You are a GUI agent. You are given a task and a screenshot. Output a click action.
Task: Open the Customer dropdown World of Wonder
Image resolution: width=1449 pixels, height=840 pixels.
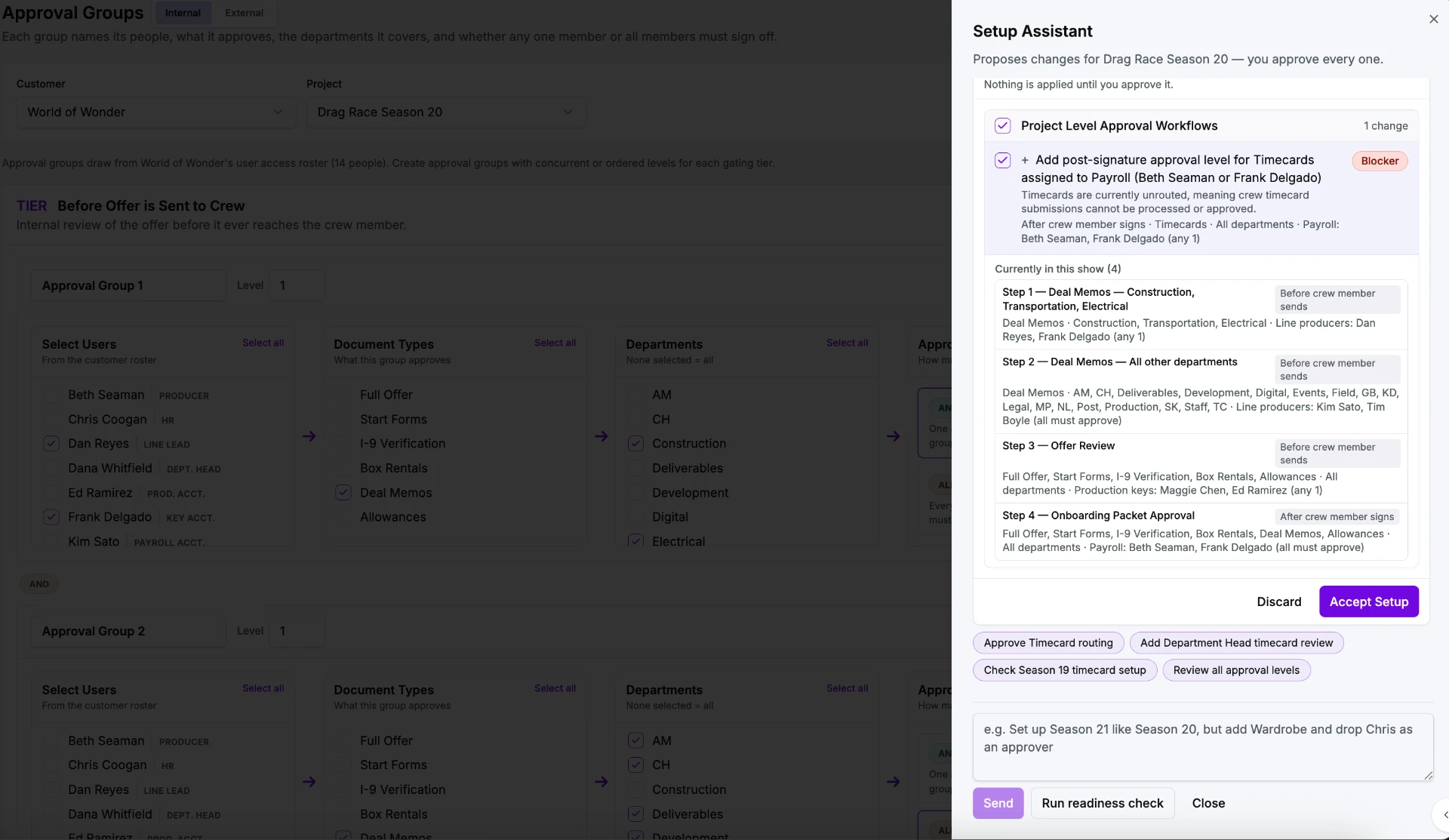[156, 112]
